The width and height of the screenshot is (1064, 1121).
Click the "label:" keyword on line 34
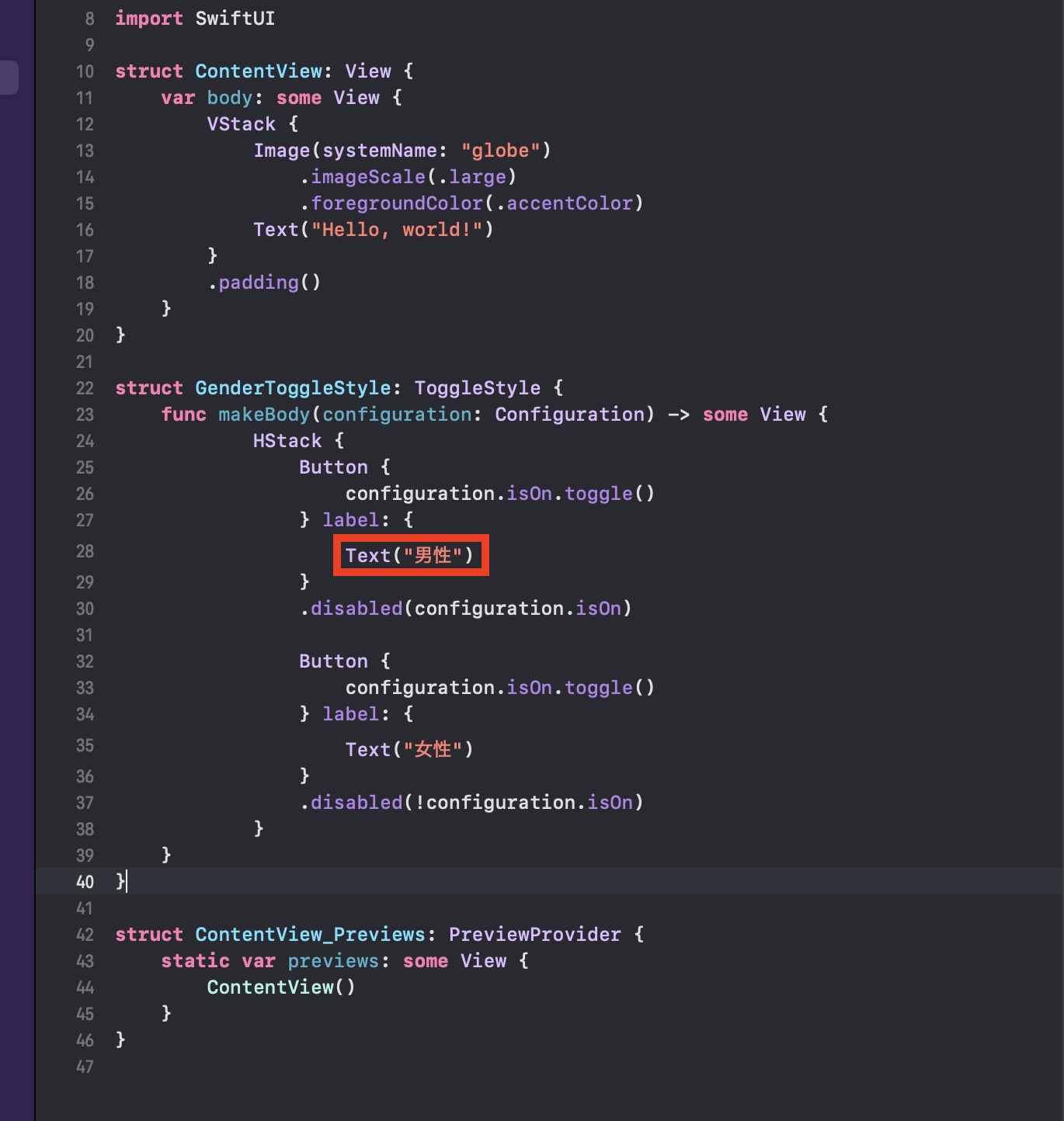(356, 714)
